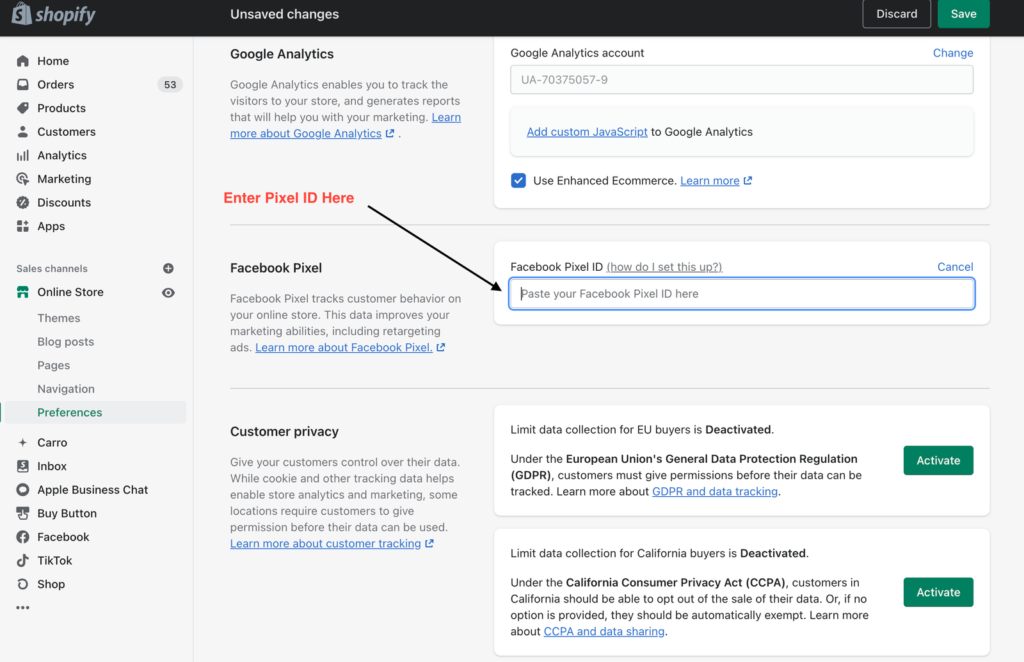The height and width of the screenshot is (662, 1024).
Task: Click the Save button
Action: (x=963, y=14)
